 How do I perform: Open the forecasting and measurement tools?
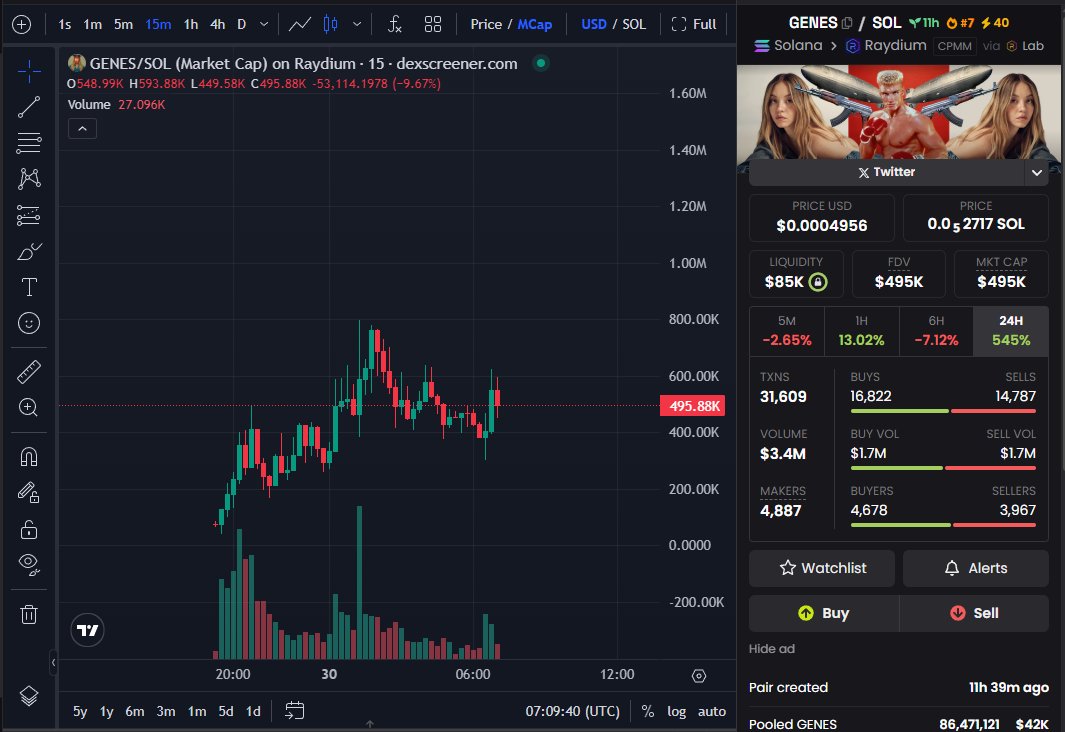click(29, 215)
